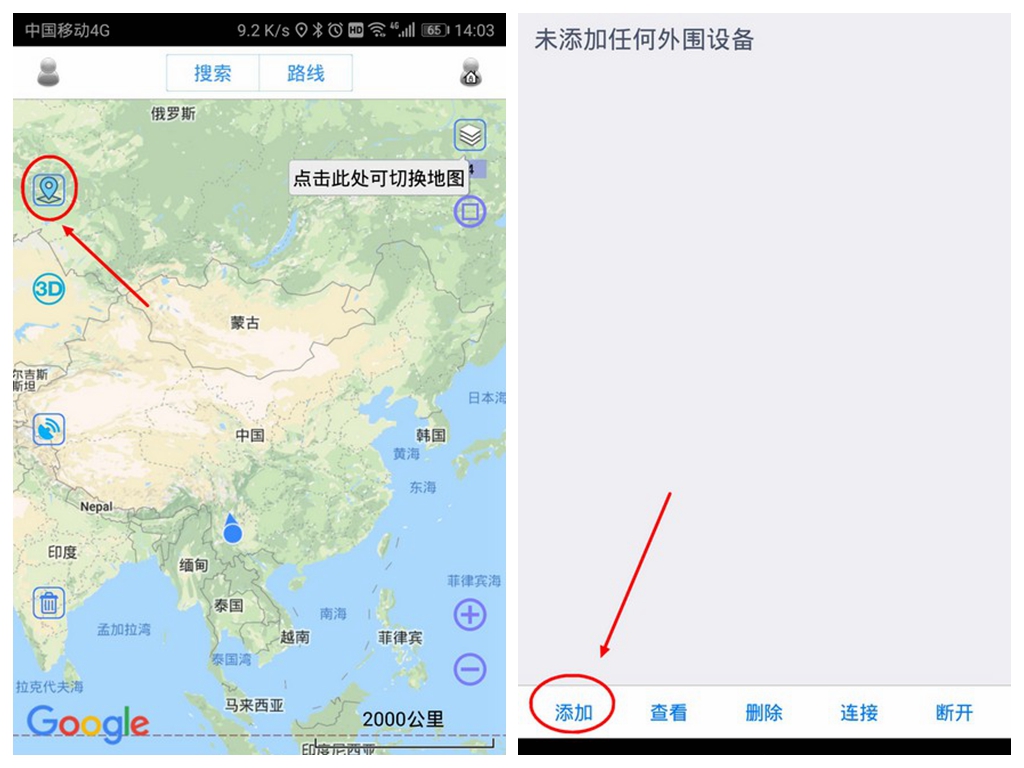Open the user profile avatar icon
This screenshot has height=768, width=1024.
48,72
